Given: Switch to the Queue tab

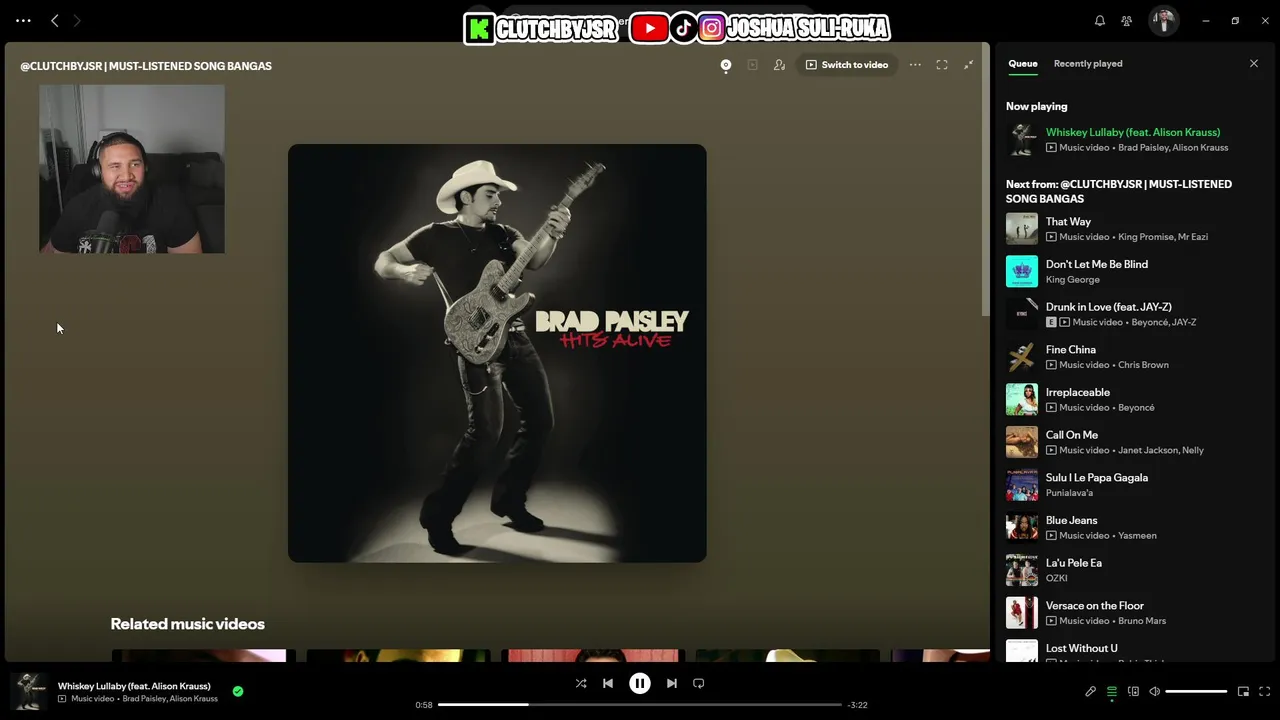Looking at the screenshot, I should (1022, 64).
